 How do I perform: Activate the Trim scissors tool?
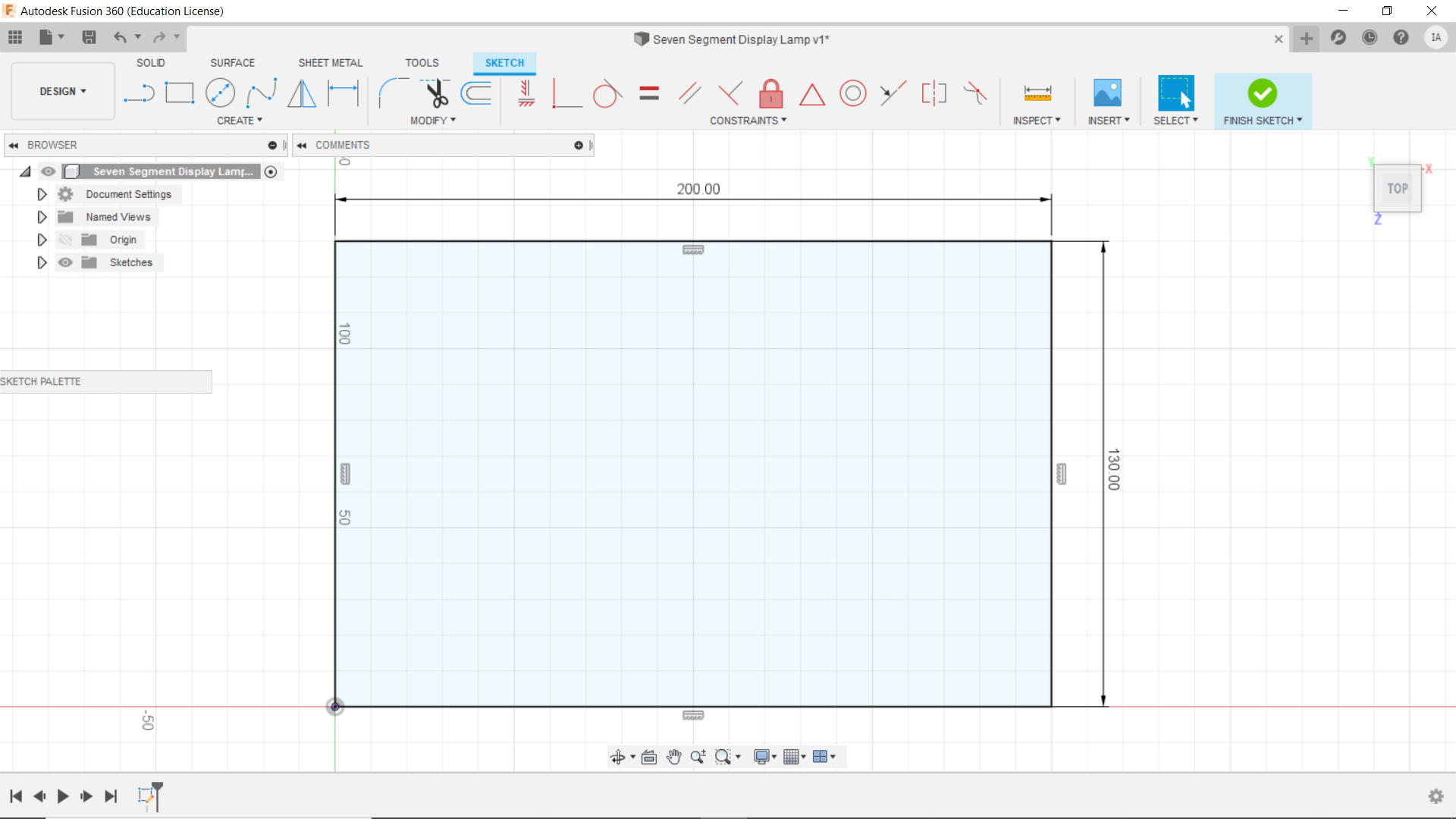pyautogui.click(x=436, y=93)
